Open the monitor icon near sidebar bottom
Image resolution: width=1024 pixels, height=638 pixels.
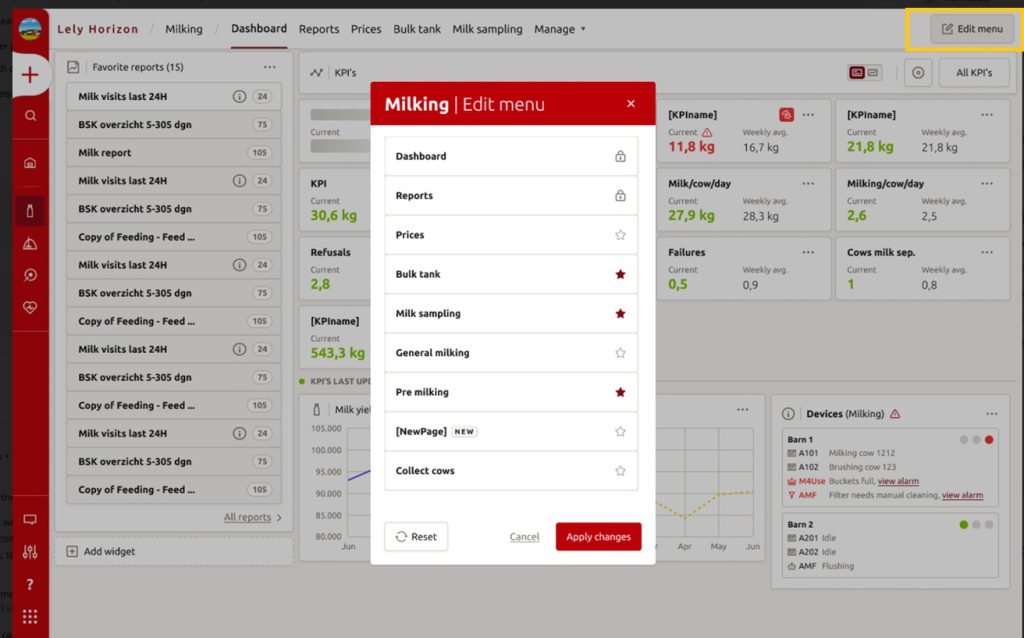tap(30, 520)
